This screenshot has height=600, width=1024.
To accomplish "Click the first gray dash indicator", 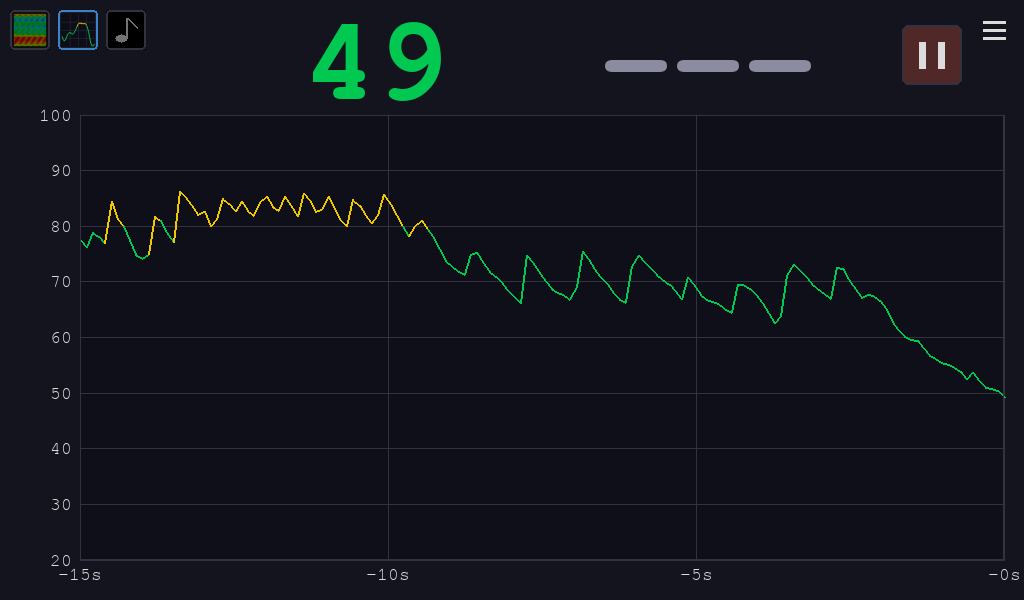I will point(635,66).
